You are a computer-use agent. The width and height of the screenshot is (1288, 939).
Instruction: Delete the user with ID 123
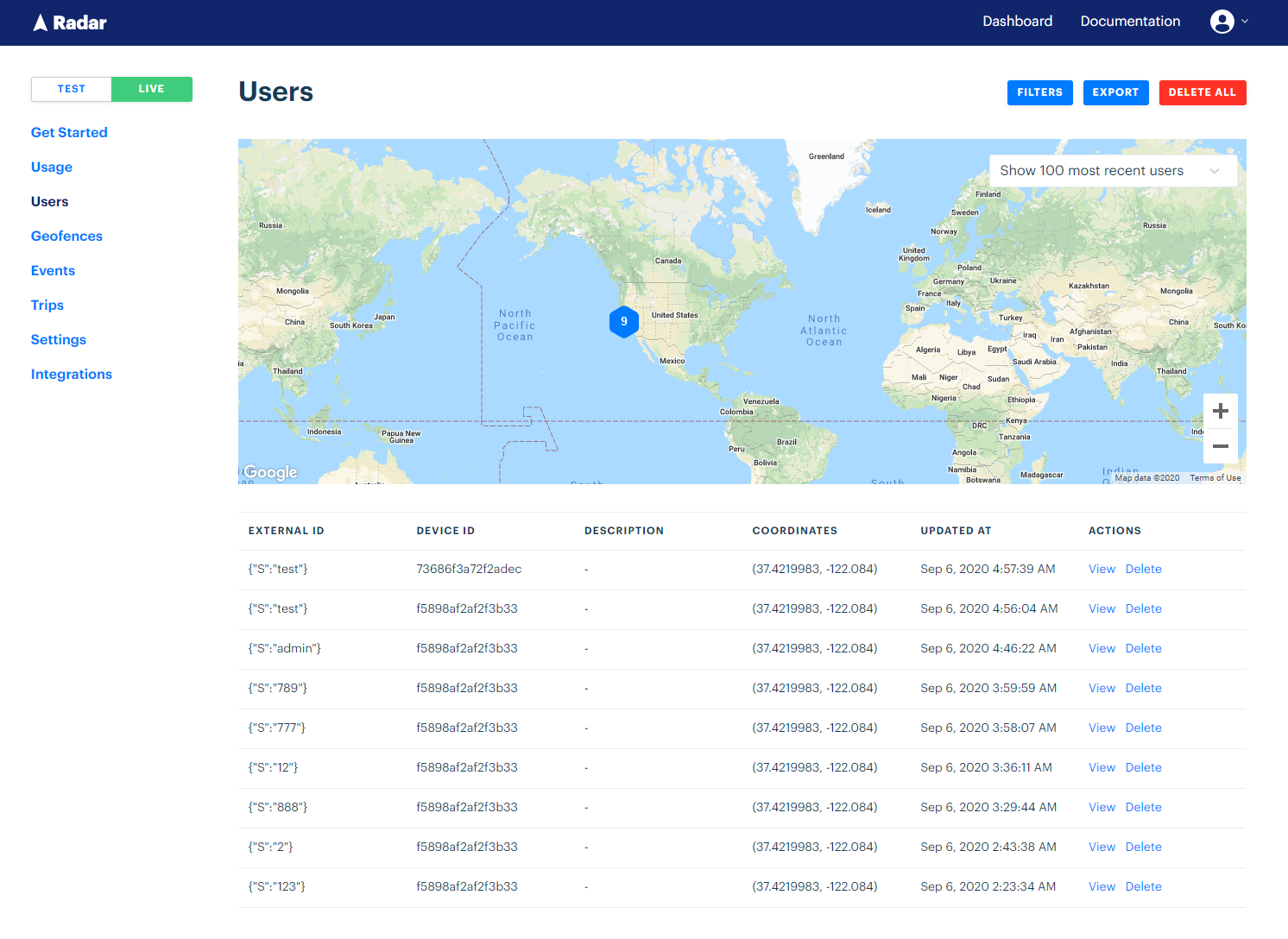[1143, 886]
